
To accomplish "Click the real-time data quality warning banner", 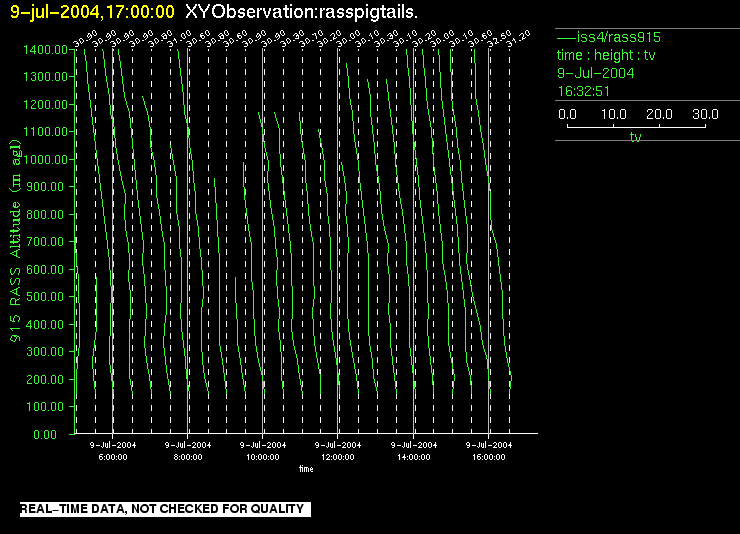I will pos(162,509).
